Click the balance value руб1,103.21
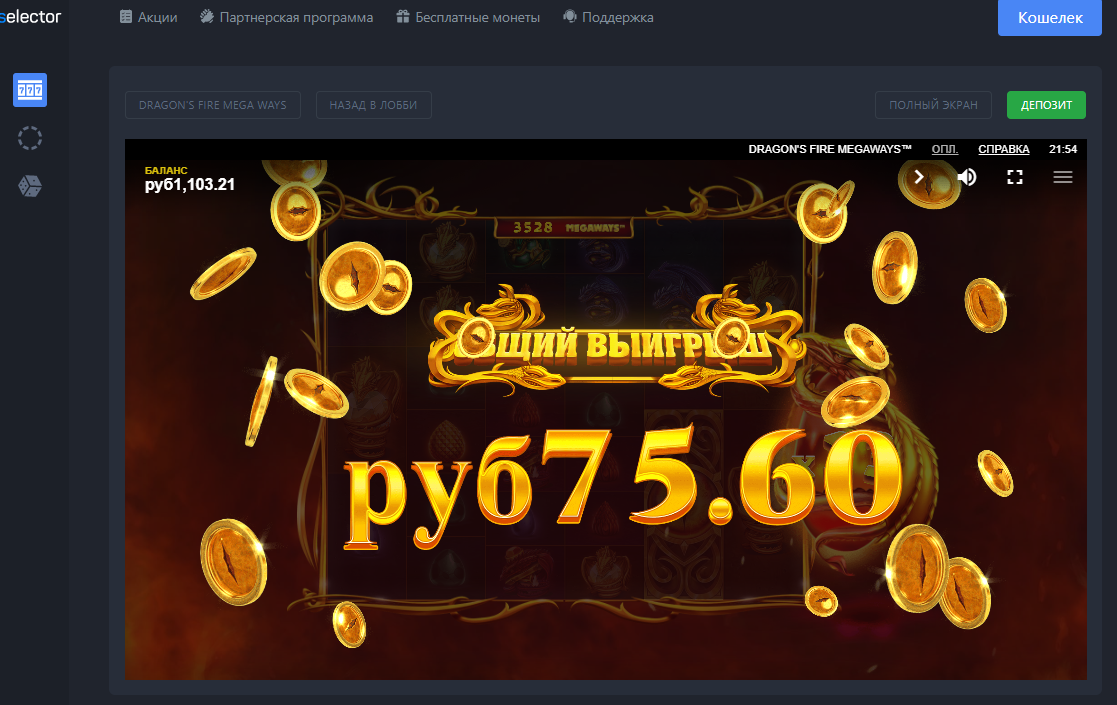 coord(189,184)
